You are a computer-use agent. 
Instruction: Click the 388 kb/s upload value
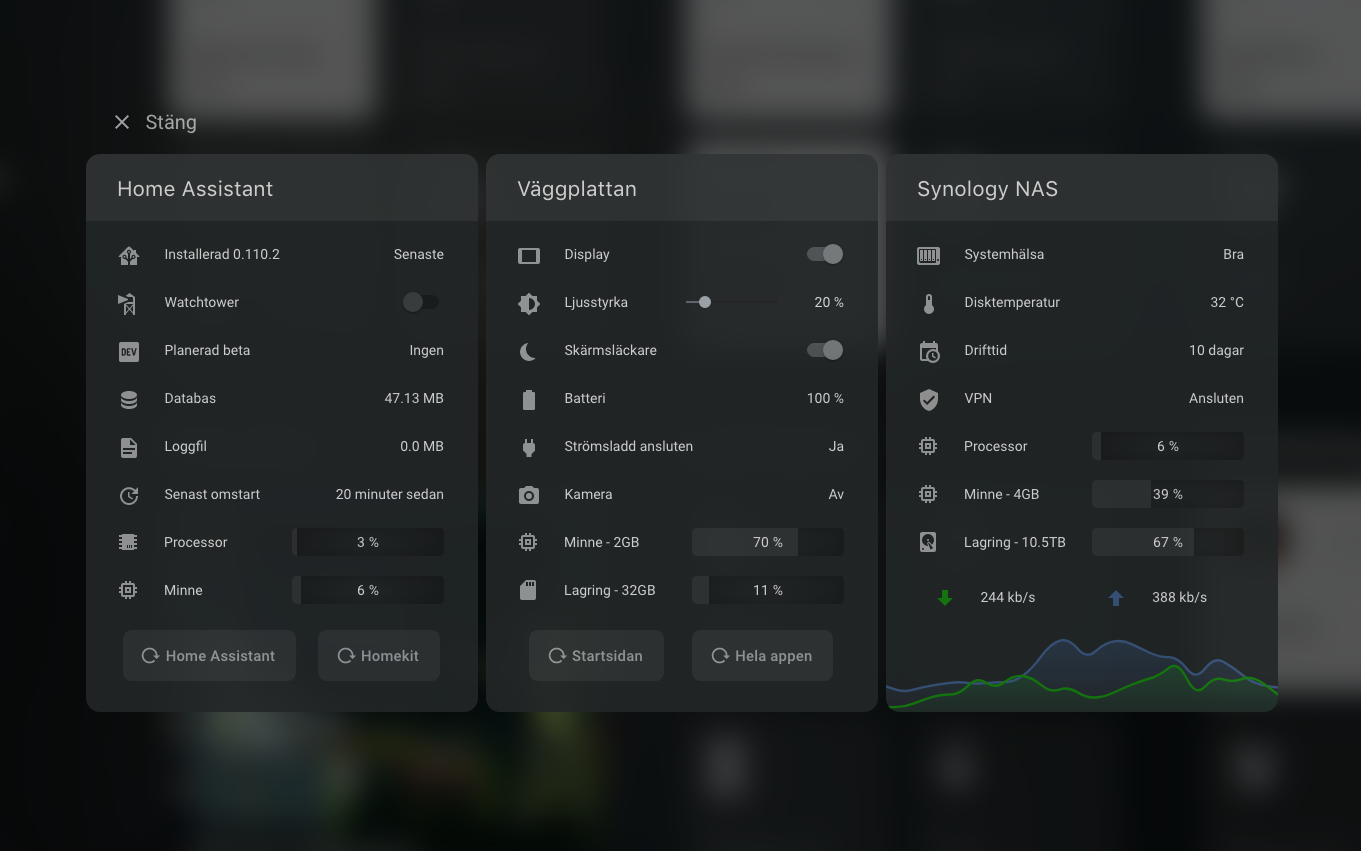[1180, 597]
